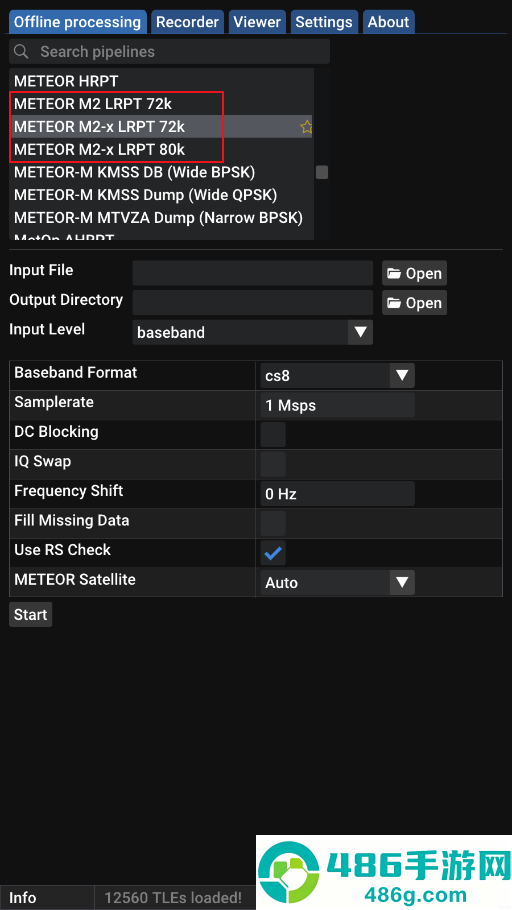The height and width of the screenshot is (910, 512).
Task: Go to the Settings tab
Action: (x=324, y=22)
